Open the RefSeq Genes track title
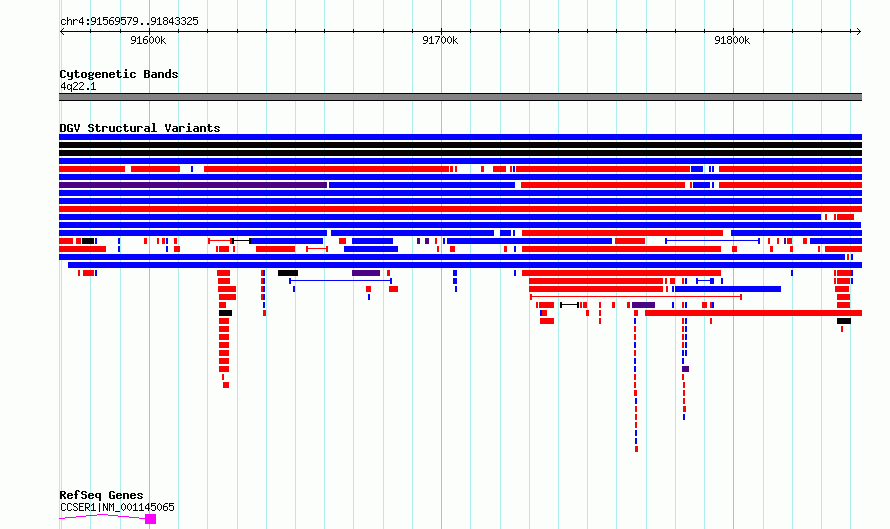Screen dimensions: 890x529 (101, 495)
